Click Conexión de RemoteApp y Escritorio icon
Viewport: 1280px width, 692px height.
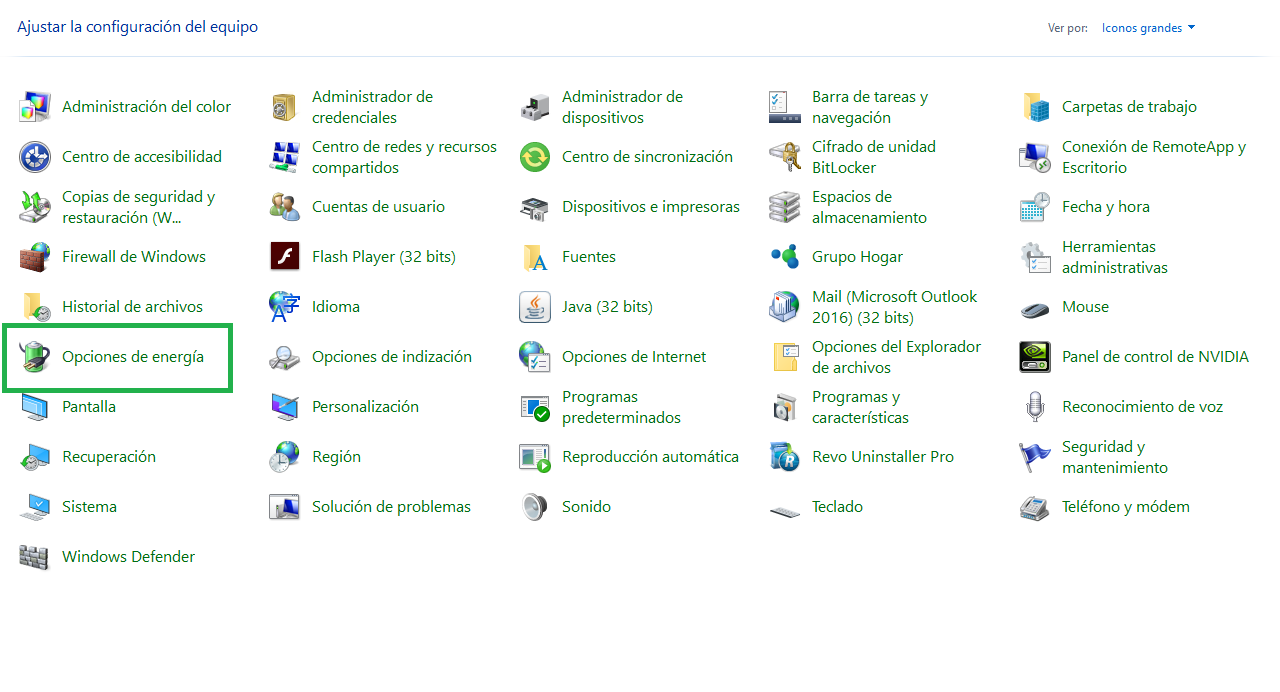[1035, 157]
